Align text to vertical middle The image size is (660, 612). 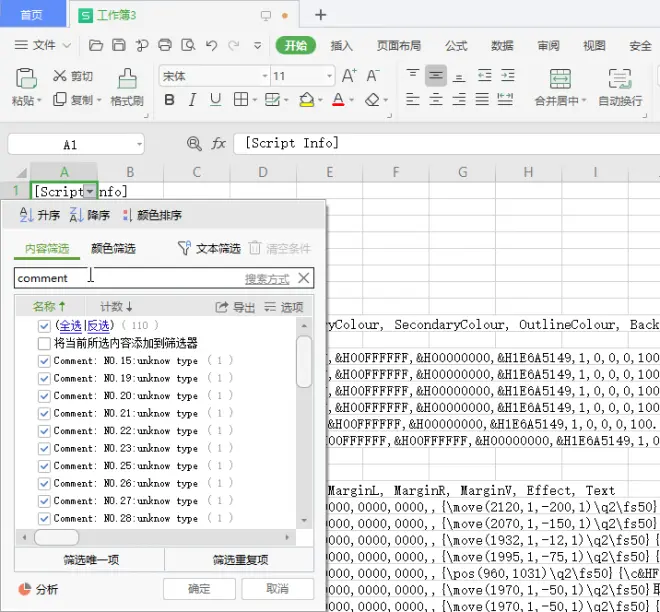tap(436, 75)
